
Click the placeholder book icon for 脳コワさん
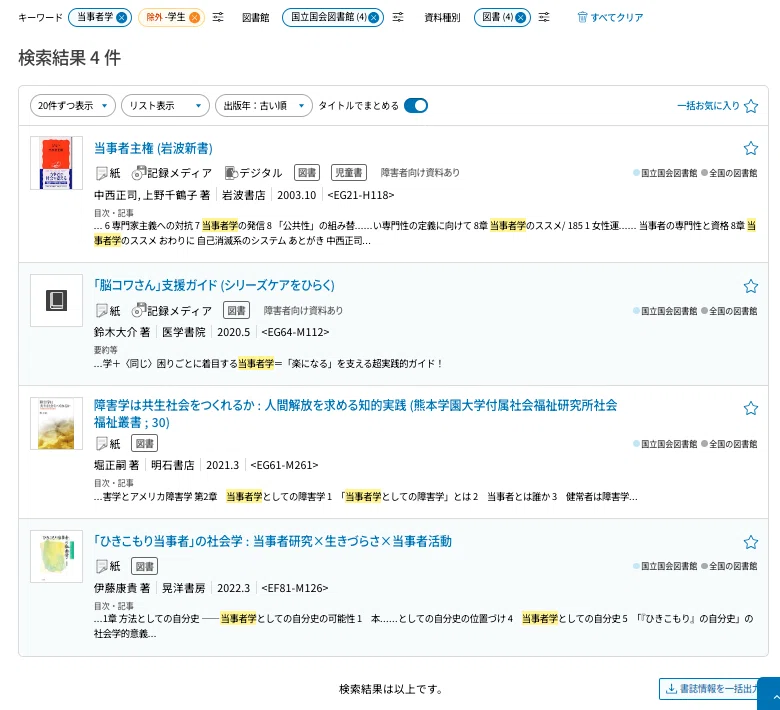(56, 301)
